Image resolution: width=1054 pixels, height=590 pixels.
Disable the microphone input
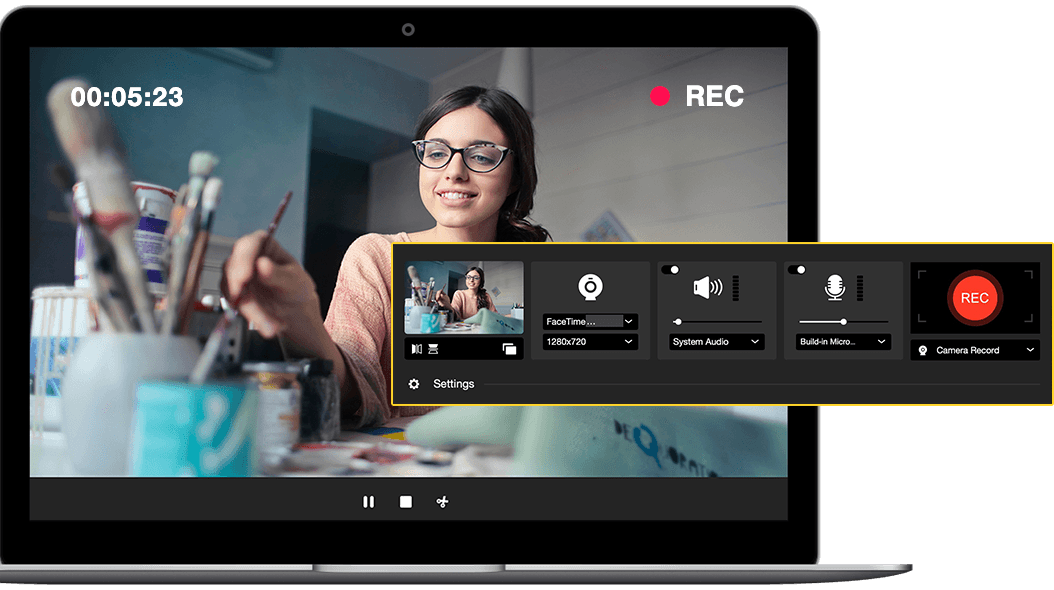pos(795,267)
